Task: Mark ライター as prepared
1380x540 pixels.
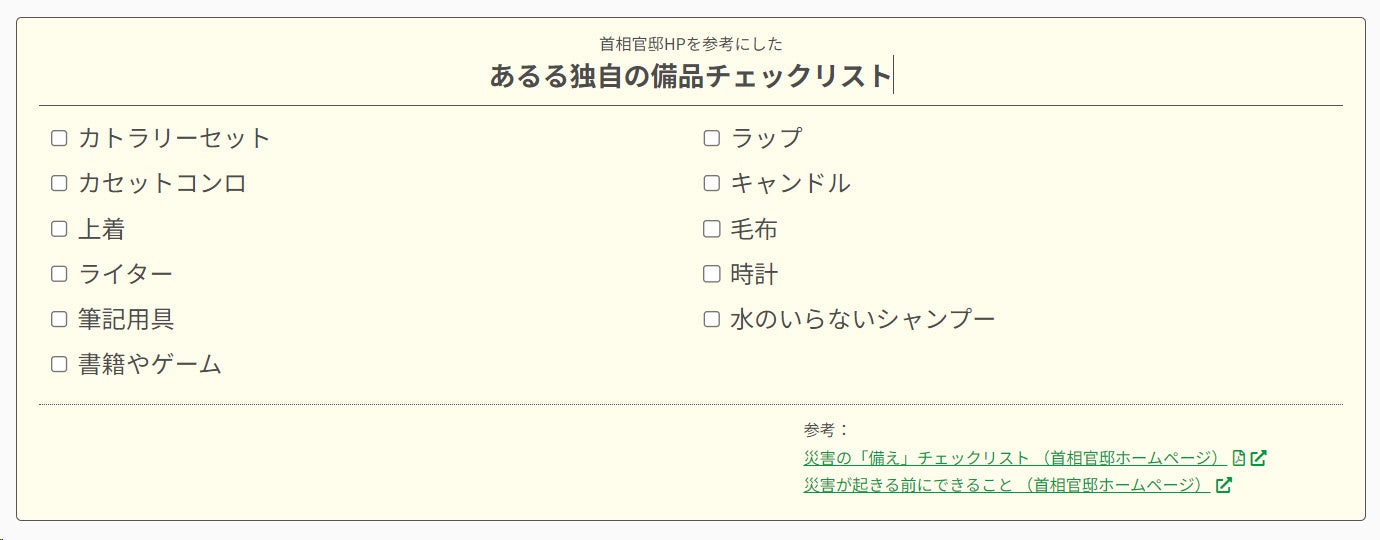Action: coord(59,274)
